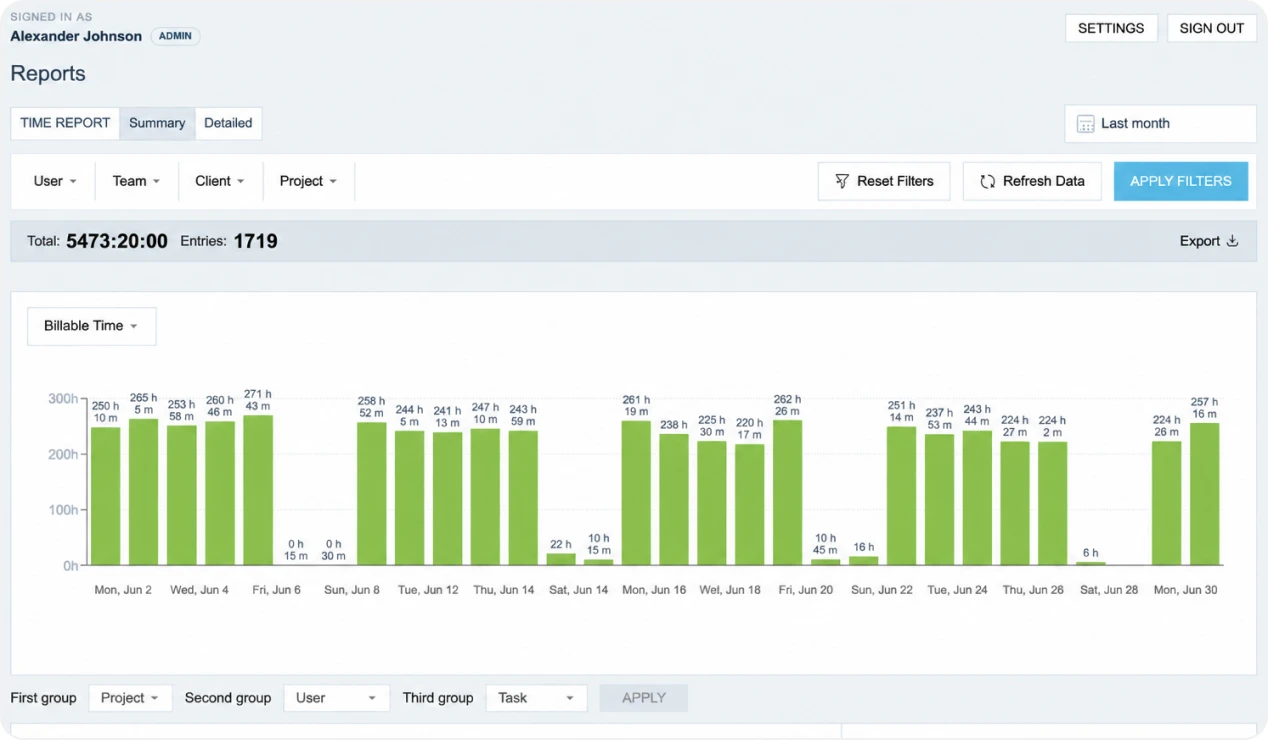Click the 6 h bar value label
The image size is (1268, 740).
(x=1090, y=553)
